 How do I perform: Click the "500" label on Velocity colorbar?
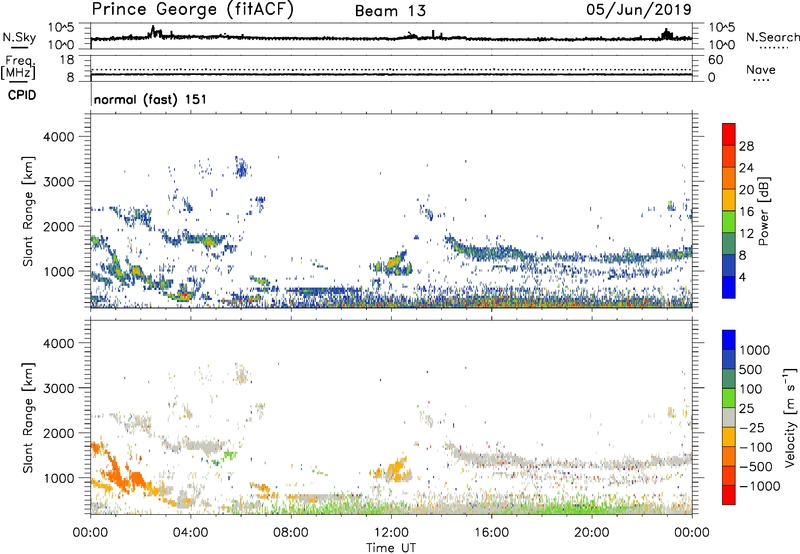pyautogui.click(x=750, y=369)
